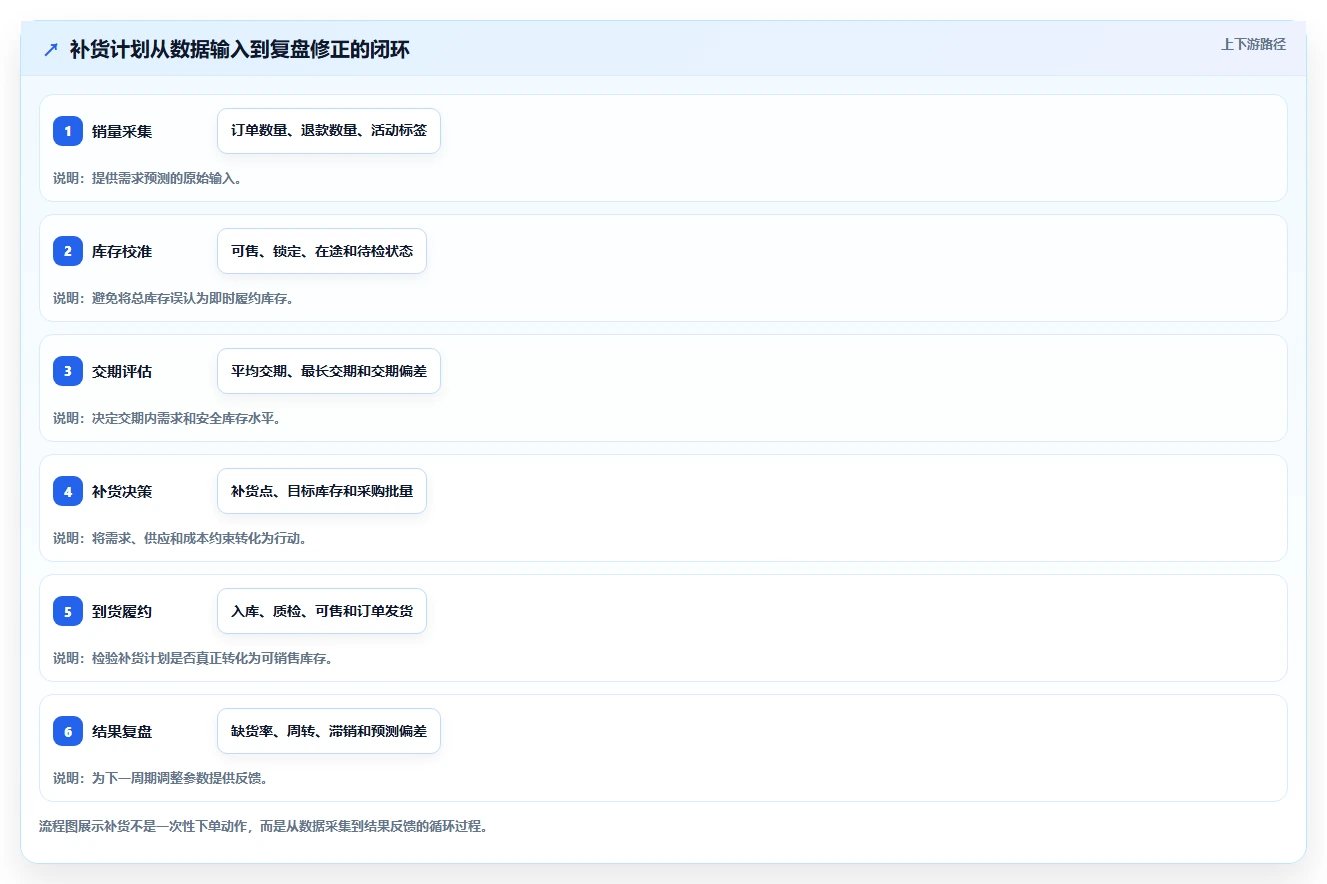Select the 销量采集 step label
Screen dimensions: 1327x884
tap(122, 131)
